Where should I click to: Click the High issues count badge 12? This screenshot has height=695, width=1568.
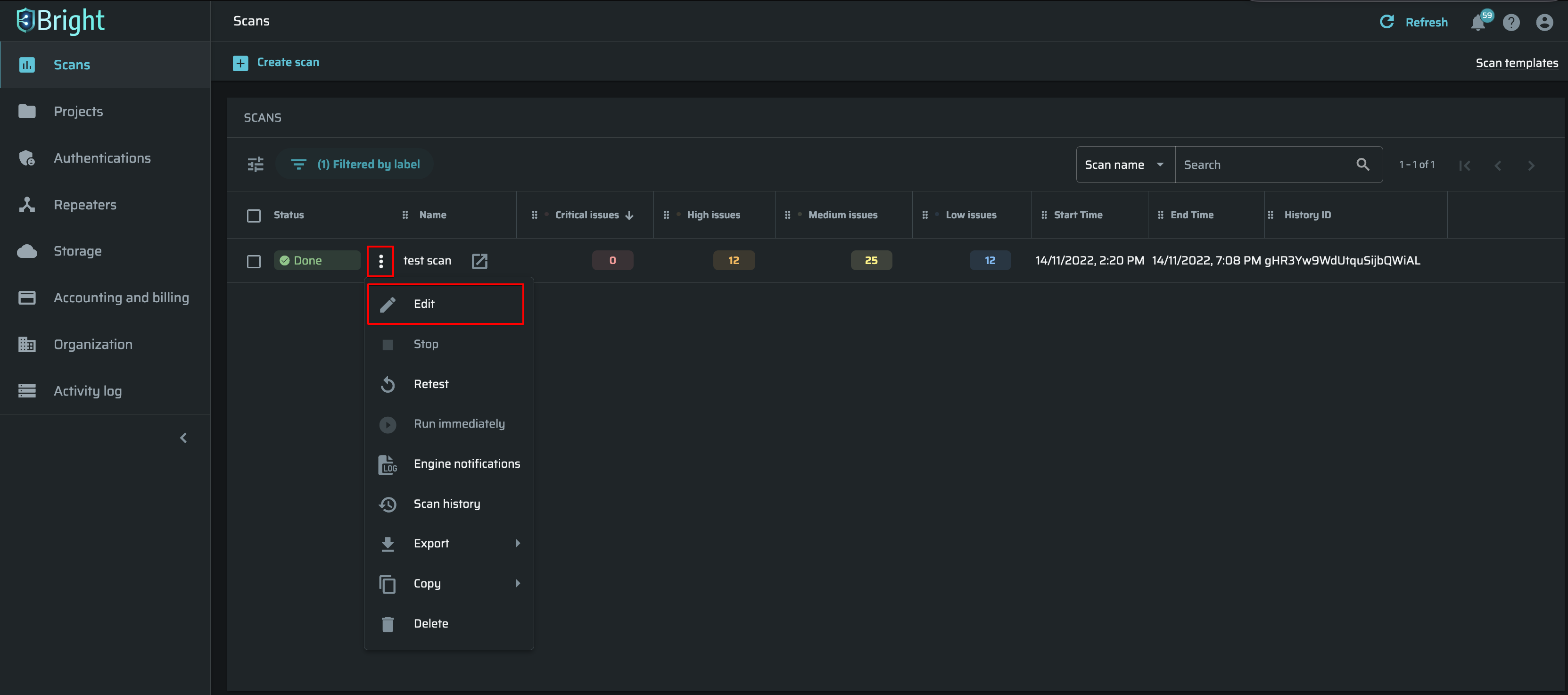[734, 260]
